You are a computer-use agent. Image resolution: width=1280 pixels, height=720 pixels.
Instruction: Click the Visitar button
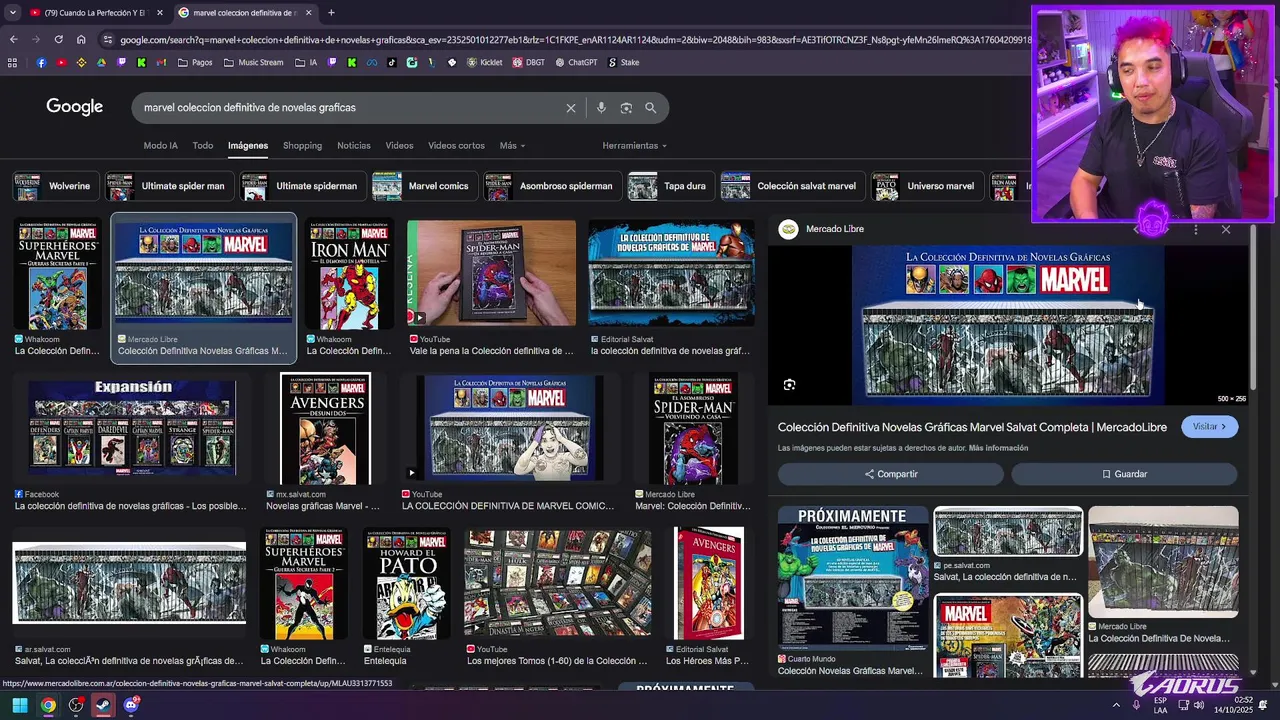pos(1210,427)
